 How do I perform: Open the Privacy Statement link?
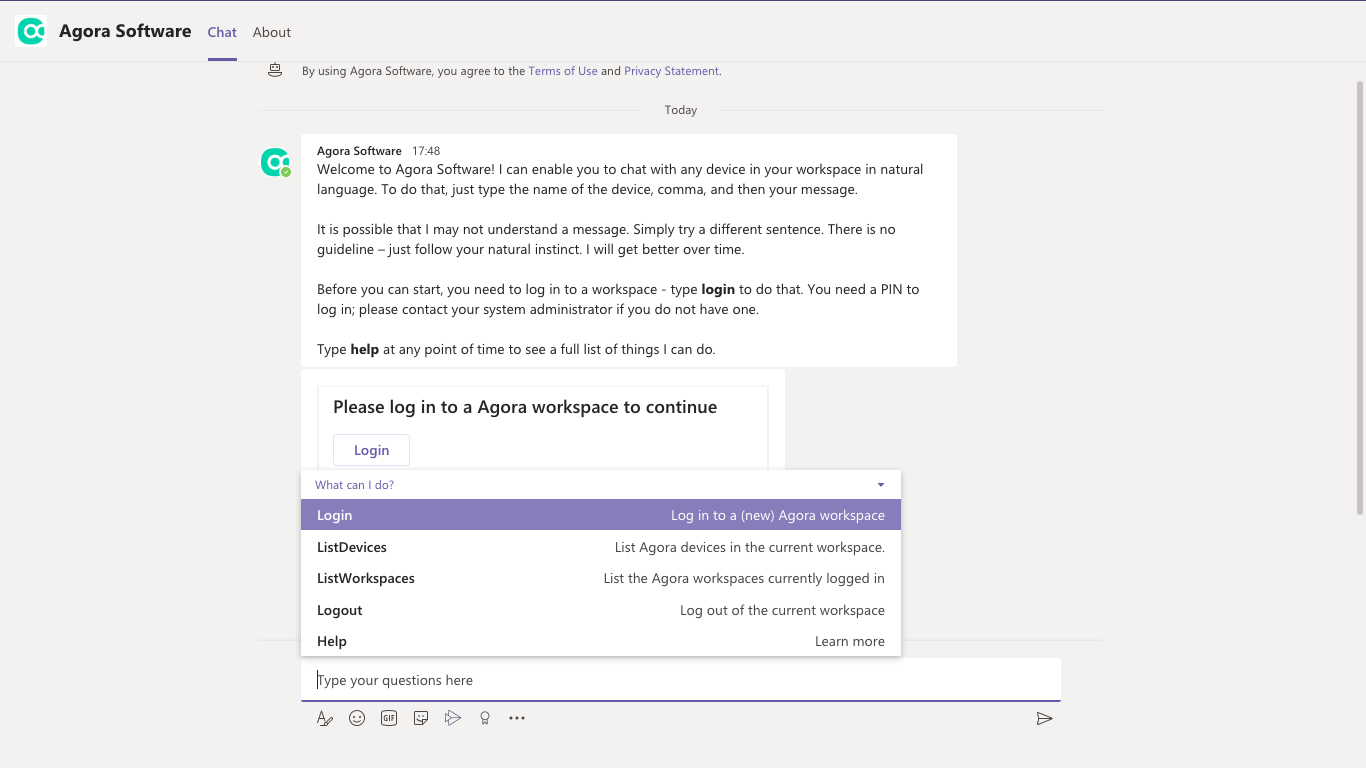(671, 71)
